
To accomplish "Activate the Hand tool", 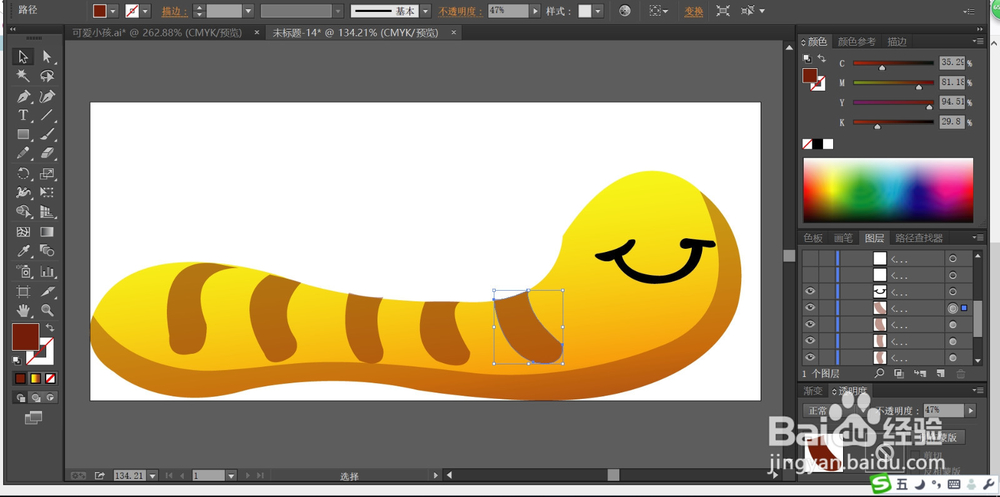I will [23, 311].
